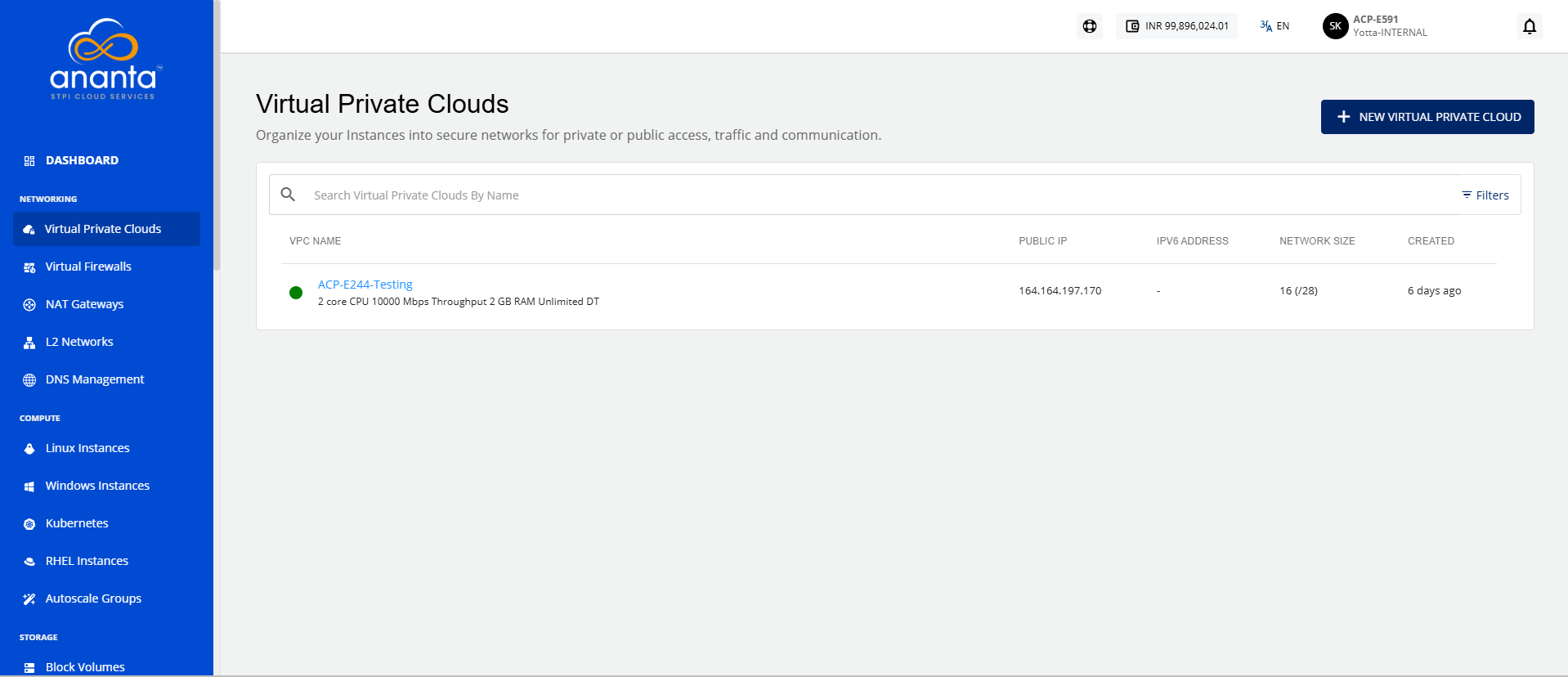This screenshot has width=1568, height=677.
Task: Open the support lifebuoy icon
Action: click(x=1090, y=26)
